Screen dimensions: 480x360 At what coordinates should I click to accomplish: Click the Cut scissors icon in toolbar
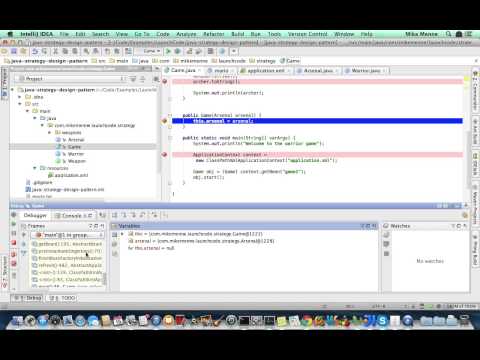[x=56, y=51]
